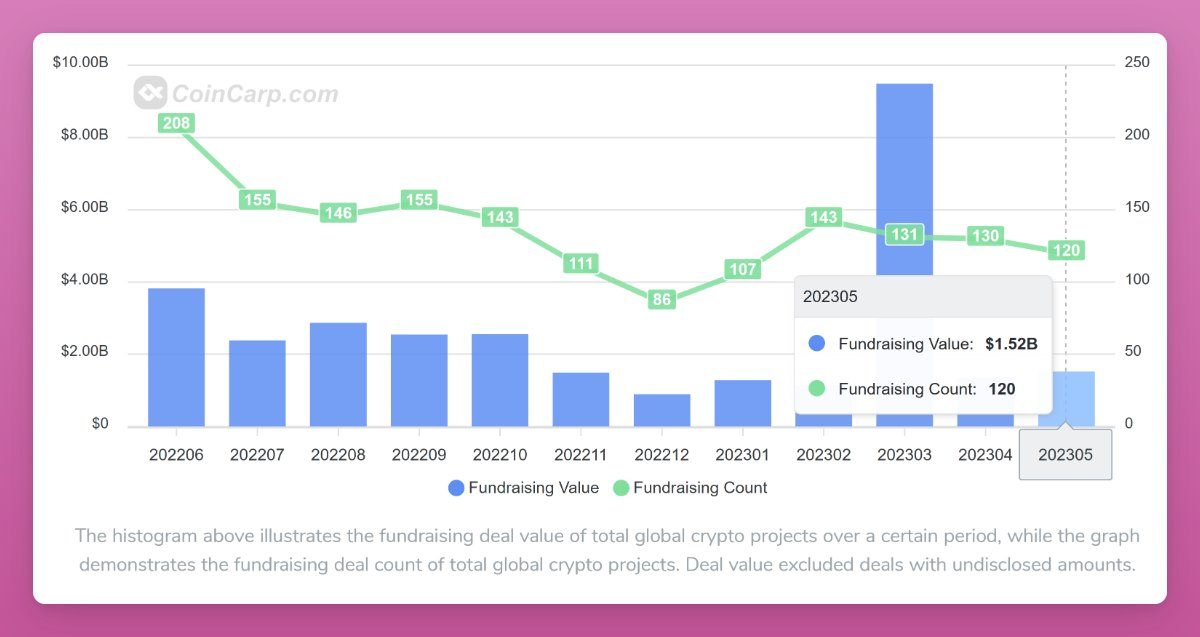Screen dimensions: 1200x637
Task: Click the $1.52B value in the tooltip
Action: (x=1010, y=343)
